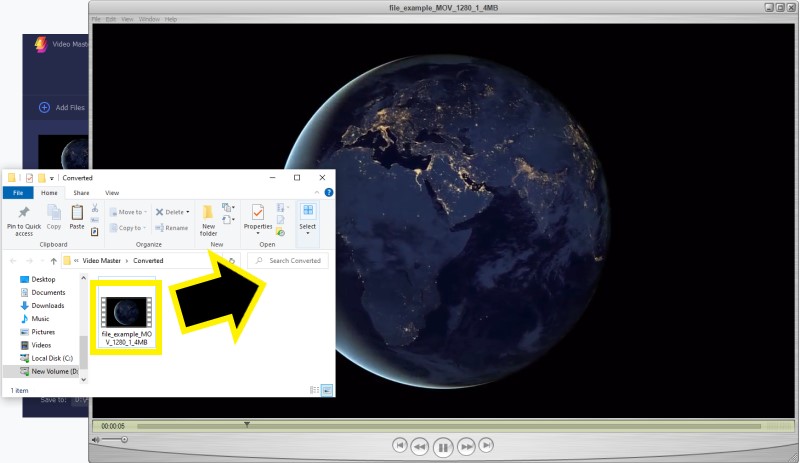
Task: Click Video Master in the address path
Action: pos(102,260)
